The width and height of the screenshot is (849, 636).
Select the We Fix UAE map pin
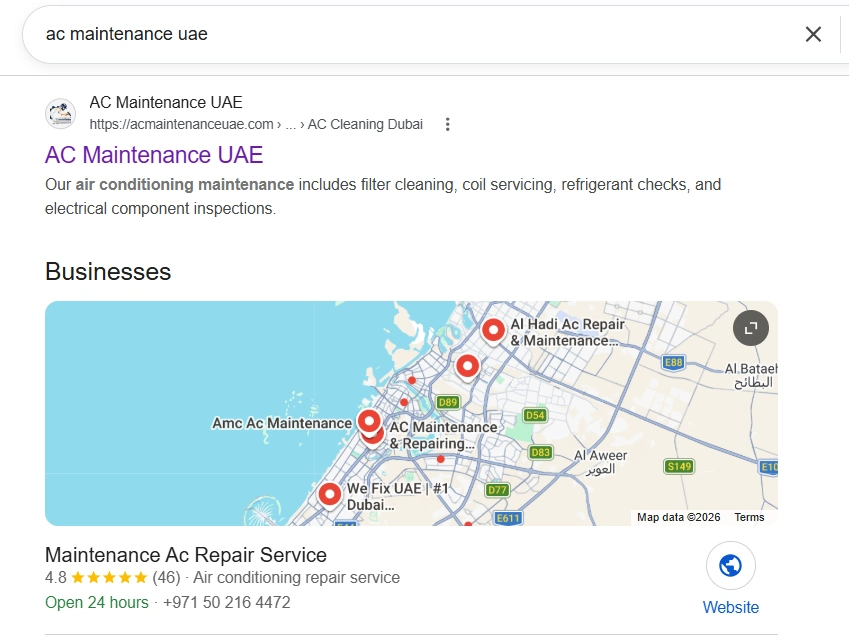(x=329, y=495)
